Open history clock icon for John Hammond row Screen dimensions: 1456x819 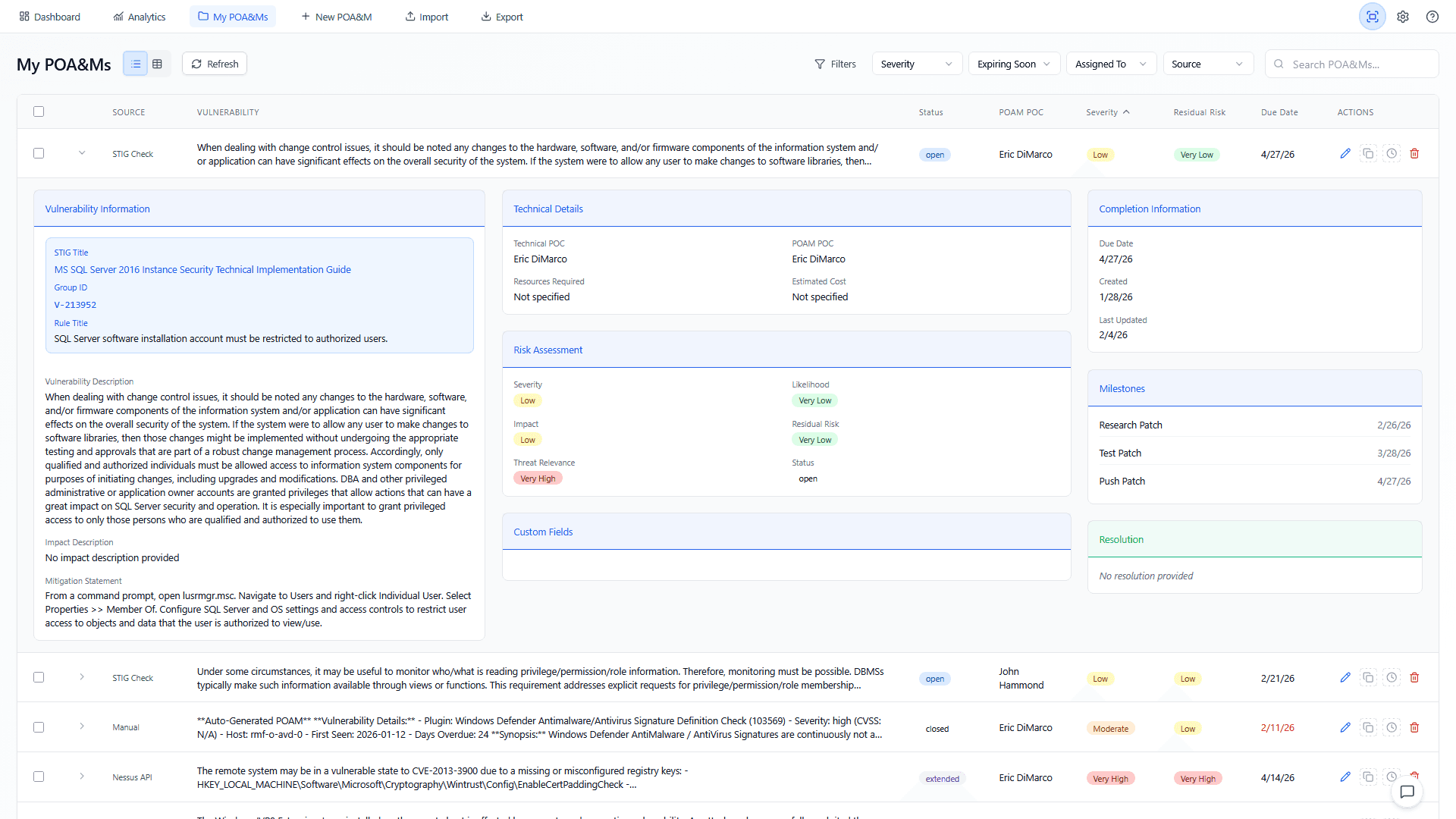click(1392, 678)
